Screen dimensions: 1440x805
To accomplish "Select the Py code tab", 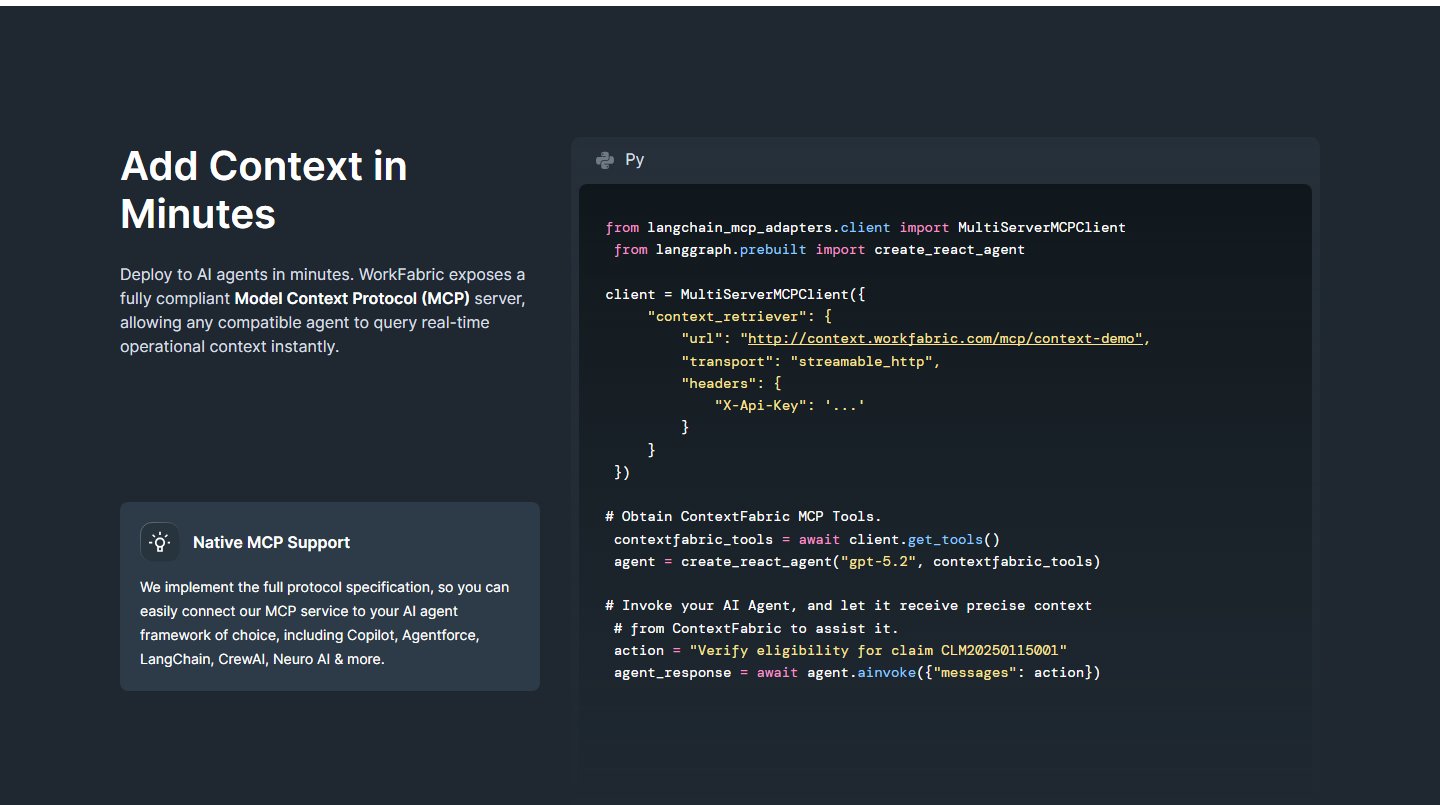I will pyautogui.click(x=620, y=160).
